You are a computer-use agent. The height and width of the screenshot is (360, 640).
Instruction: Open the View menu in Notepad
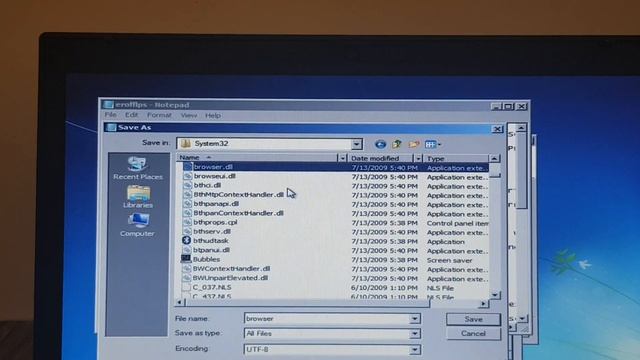pos(189,116)
